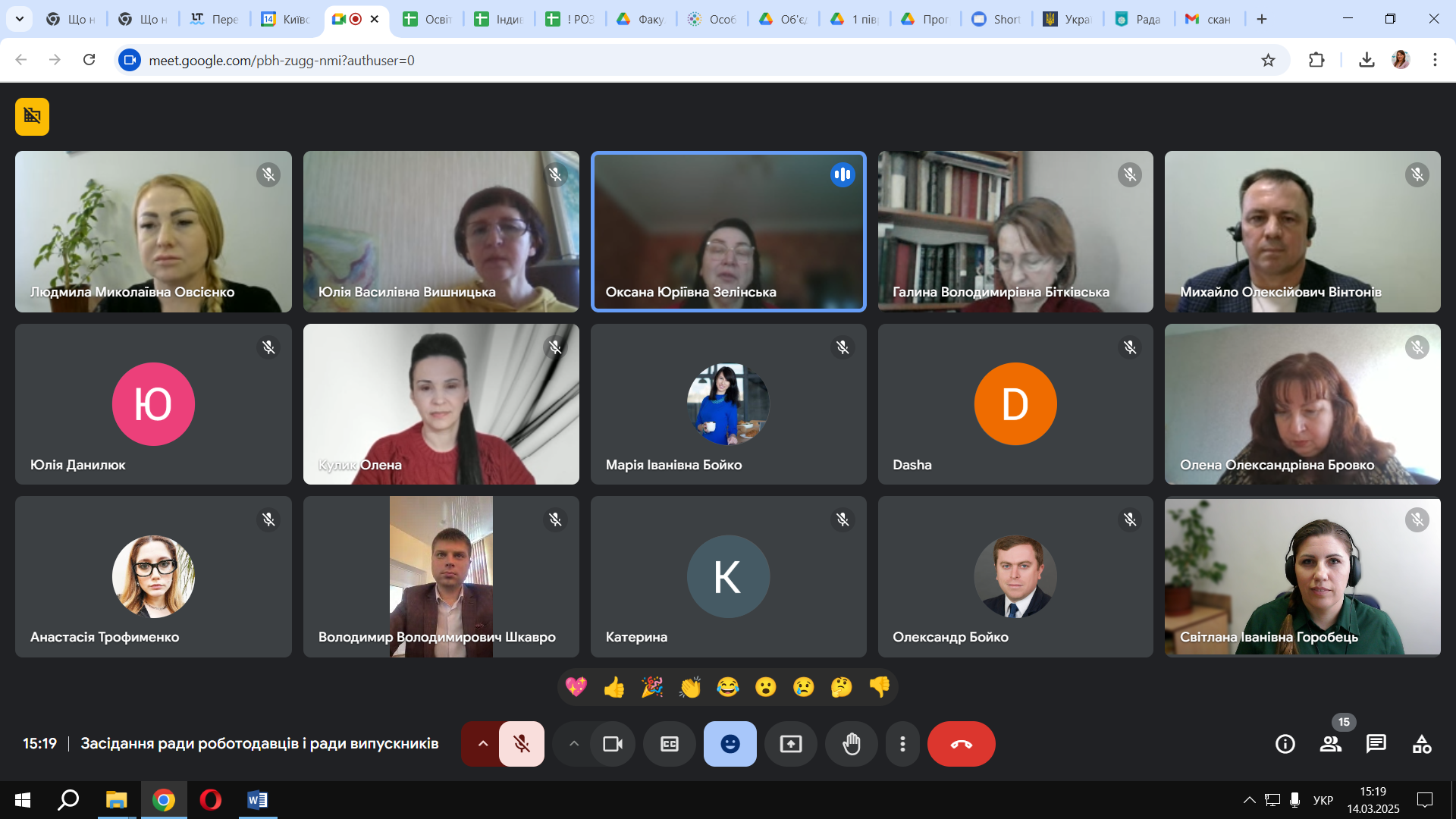Close the emoji reactions bar button
The height and width of the screenshot is (819, 1456).
pos(730,744)
